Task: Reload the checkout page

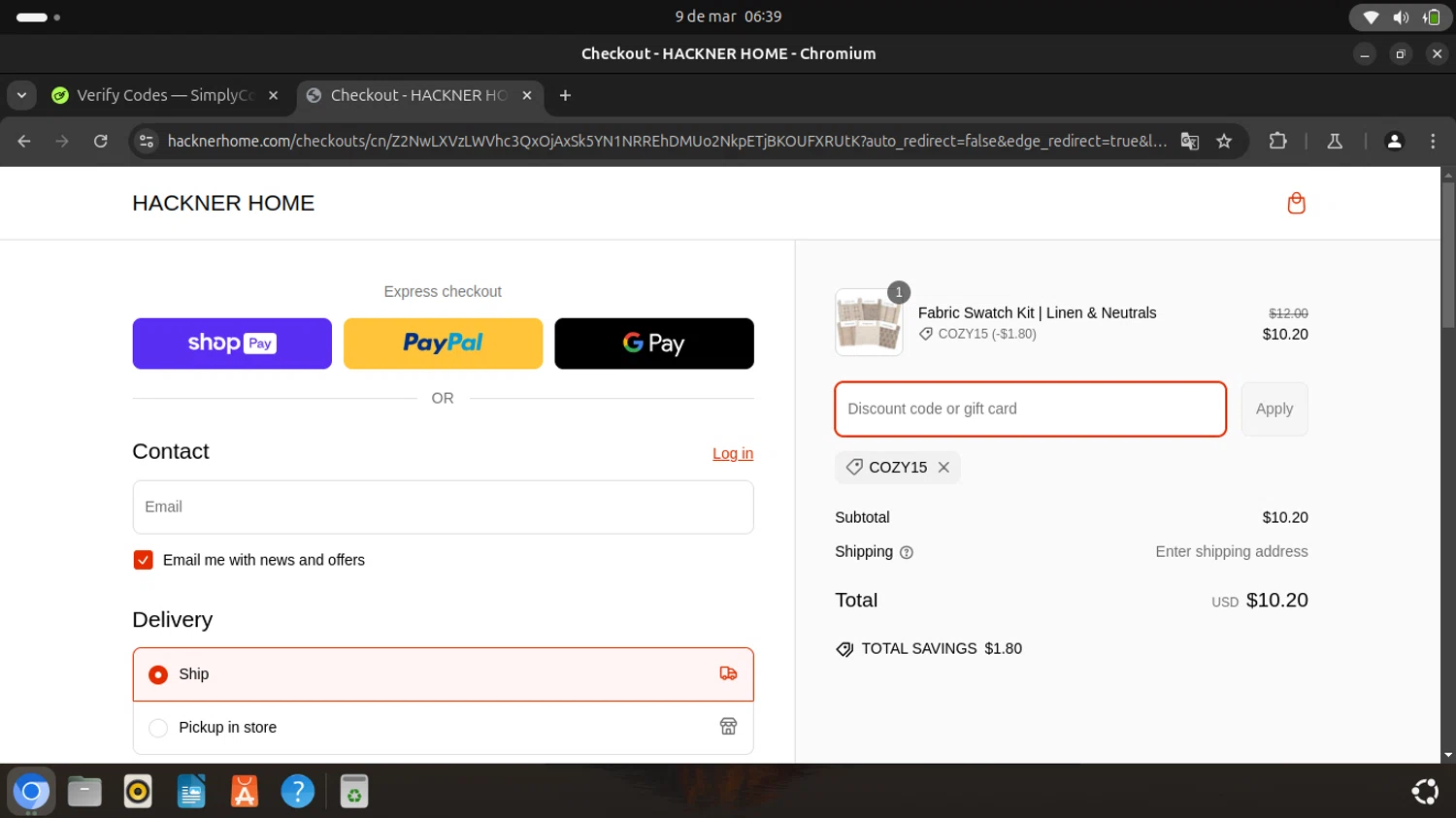Action: tap(100, 141)
